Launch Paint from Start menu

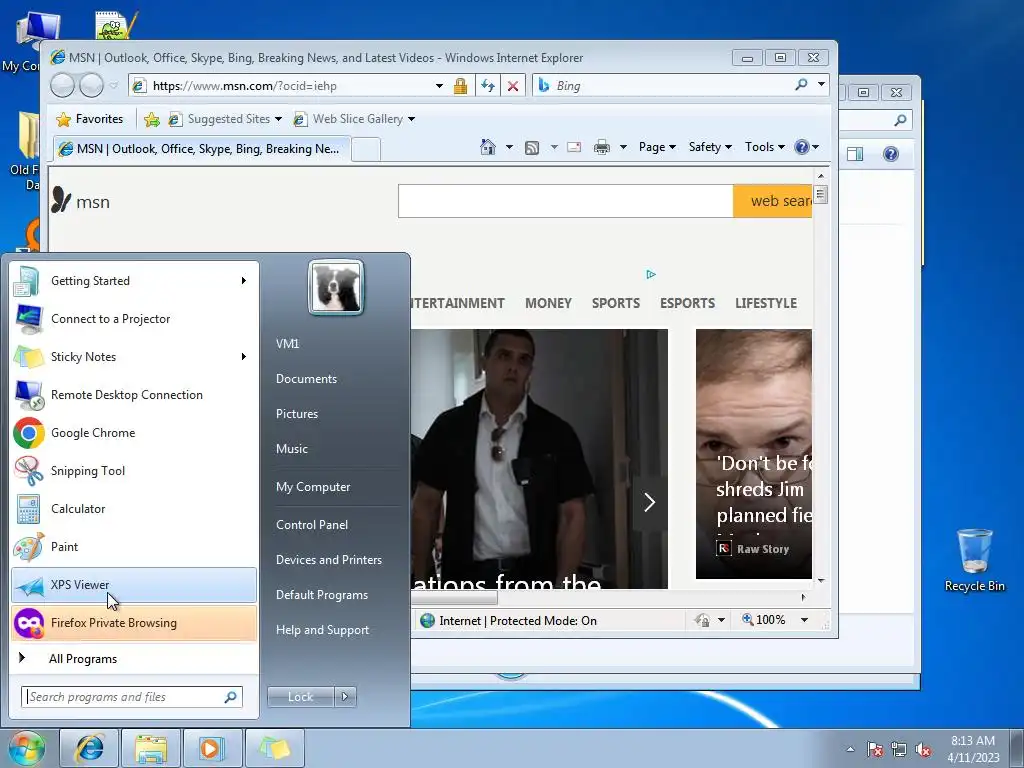coord(134,547)
